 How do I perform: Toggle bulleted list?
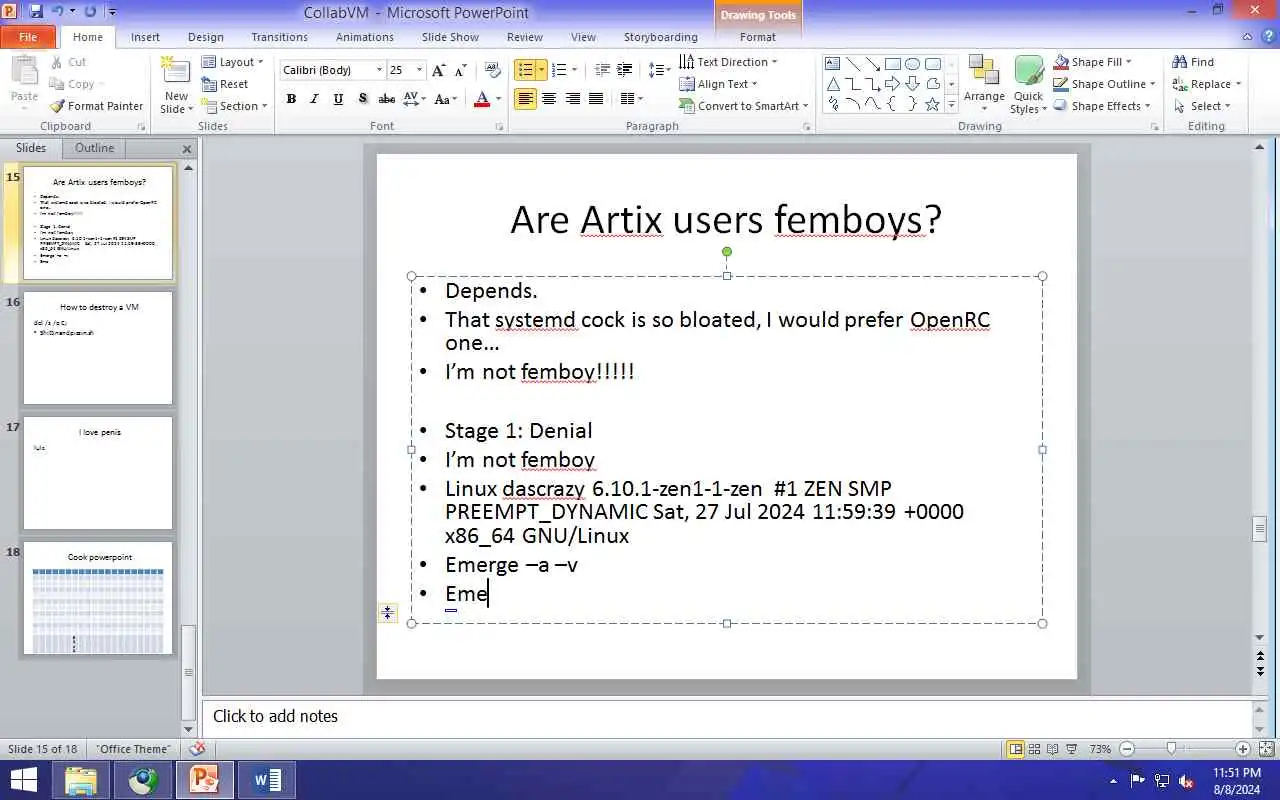click(525, 70)
